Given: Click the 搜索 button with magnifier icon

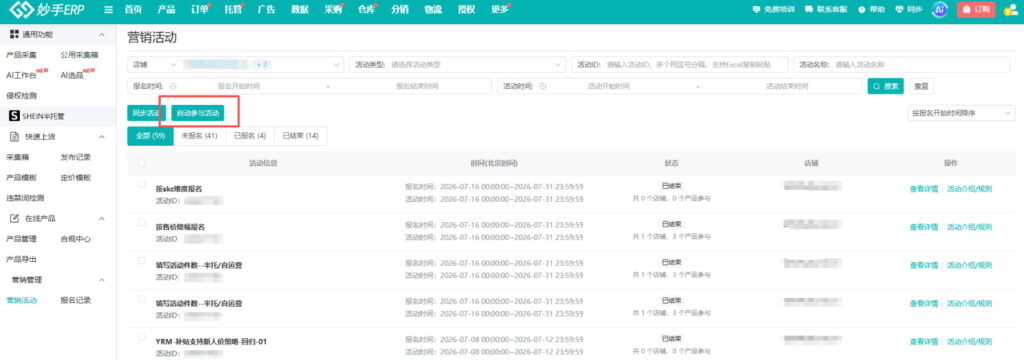Looking at the screenshot, I should pyautogui.click(x=886, y=86).
